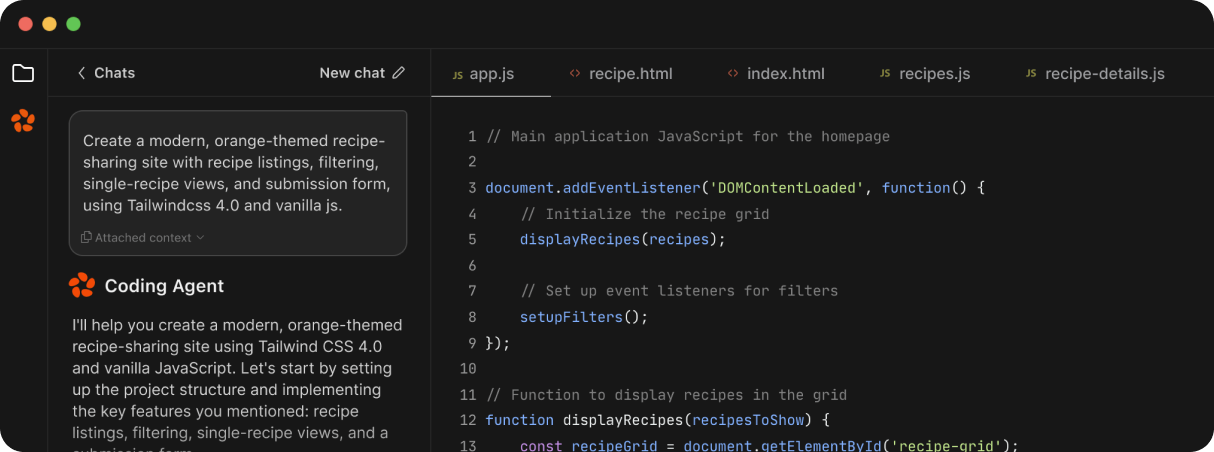Start a New chat

tap(362, 73)
